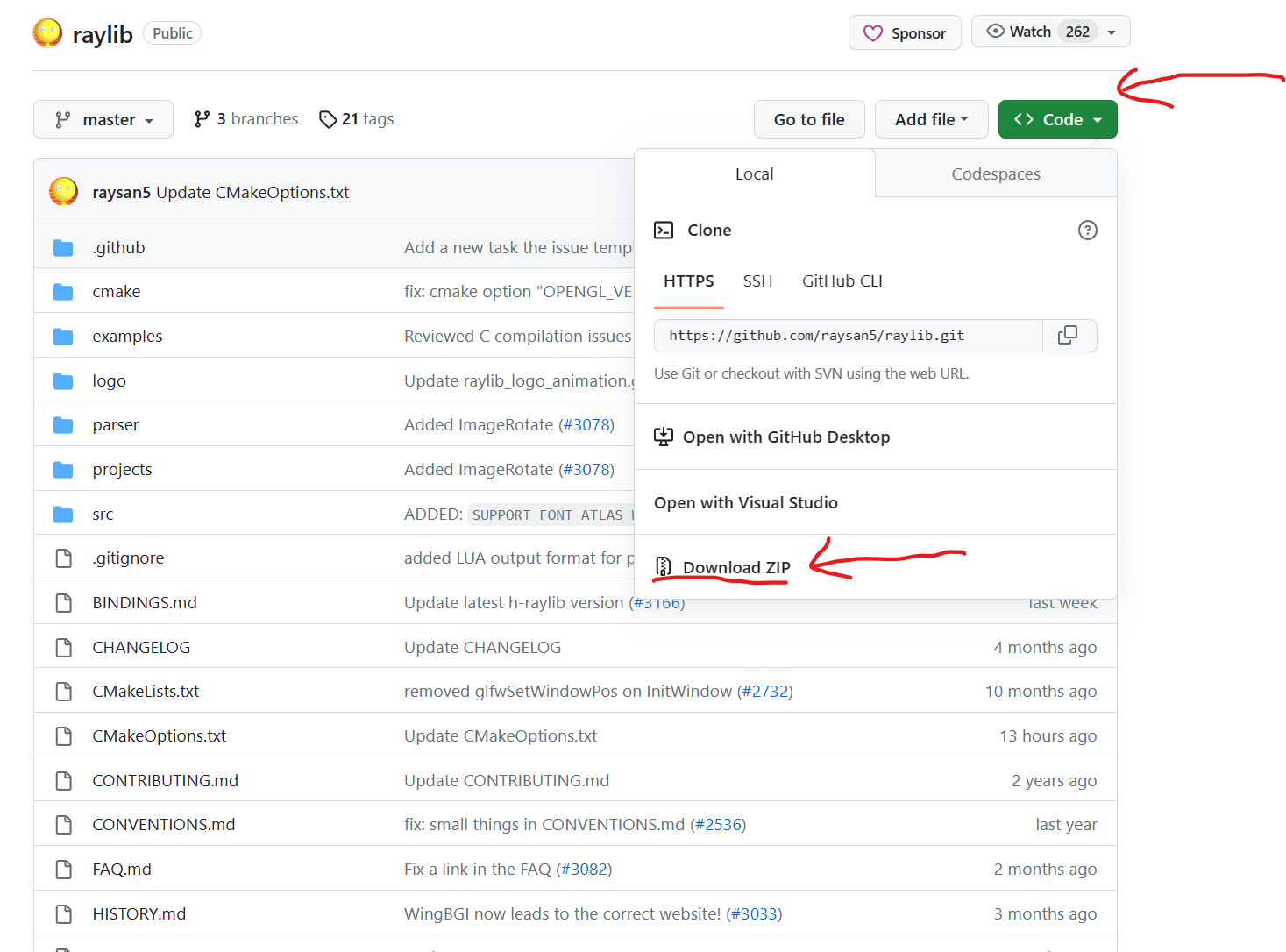Click the branch icon next to 3 branches

point(202,119)
